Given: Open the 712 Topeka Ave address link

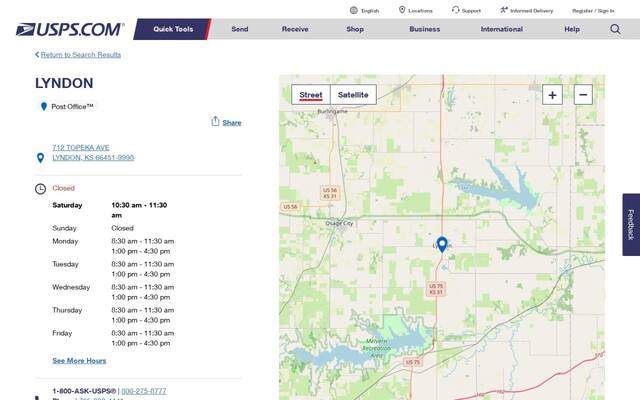Looking at the screenshot, I should (x=81, y=147).
